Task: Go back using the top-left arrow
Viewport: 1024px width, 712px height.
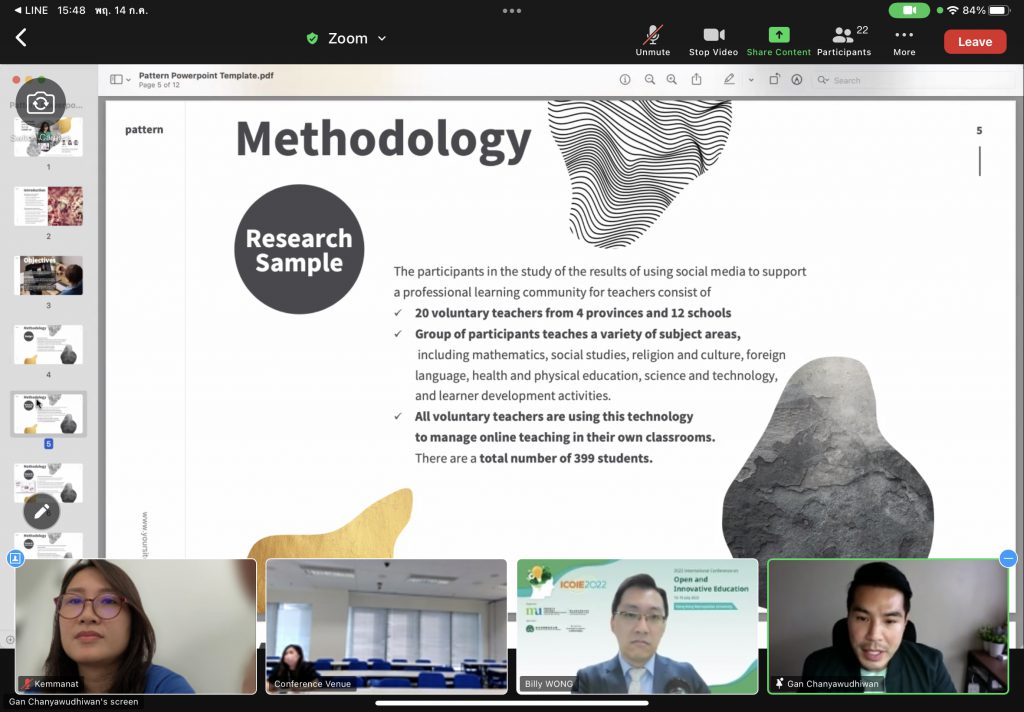Action: click(21, 38)
